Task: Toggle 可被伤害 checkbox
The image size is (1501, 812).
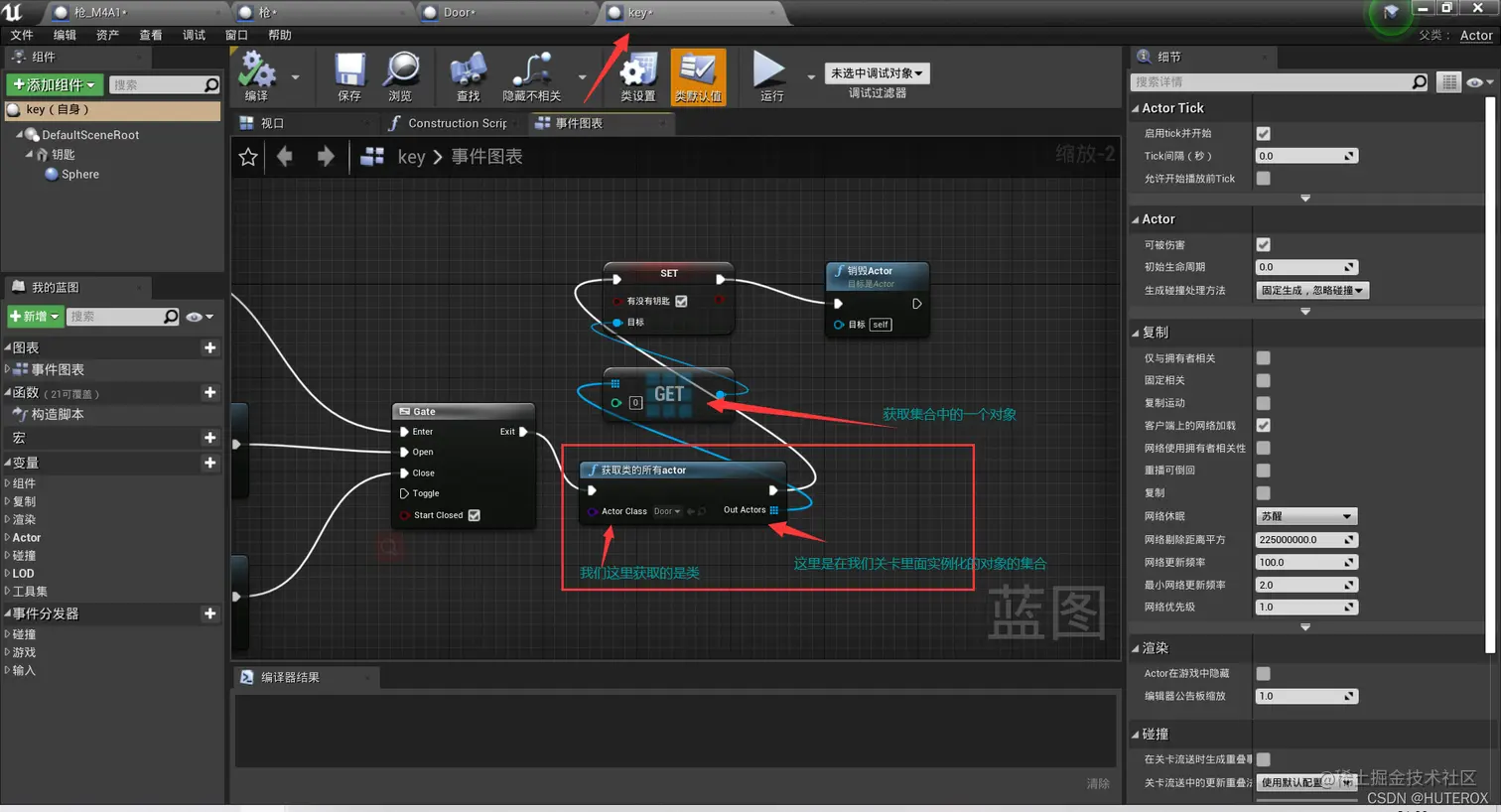Action: [x=1263, y=244]
